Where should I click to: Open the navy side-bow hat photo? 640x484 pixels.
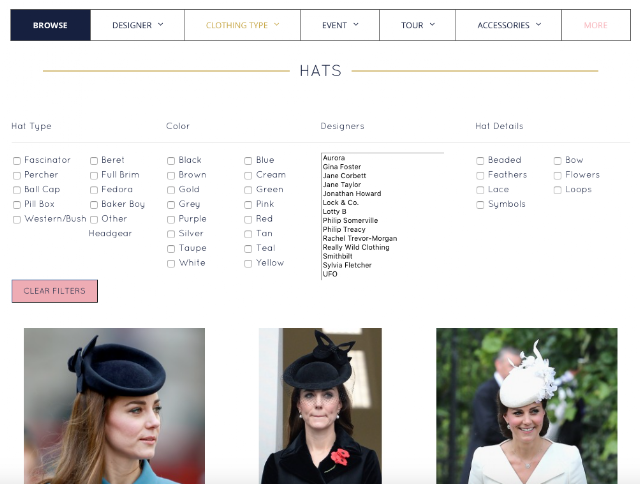pos(114,406)
